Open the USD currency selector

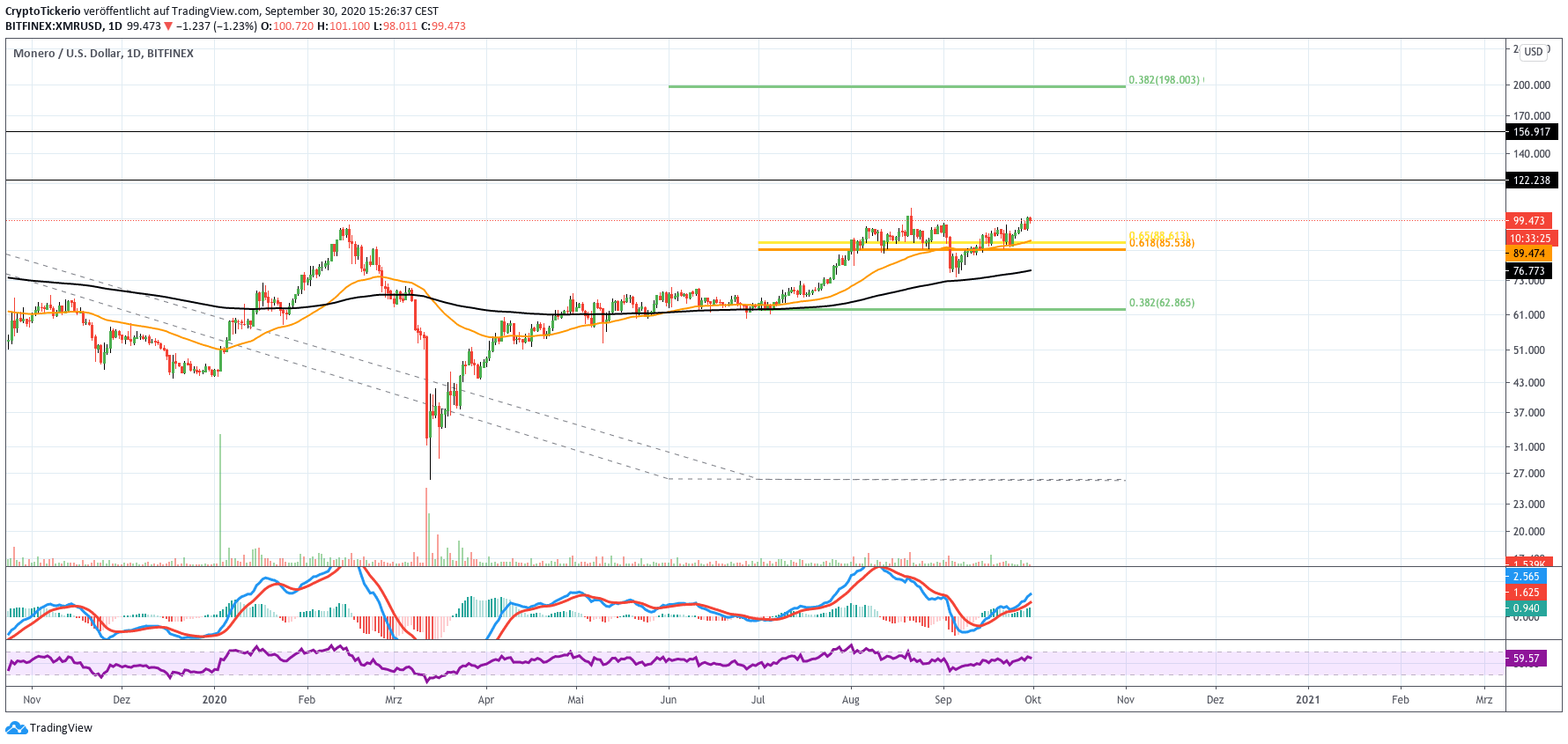1534,52
